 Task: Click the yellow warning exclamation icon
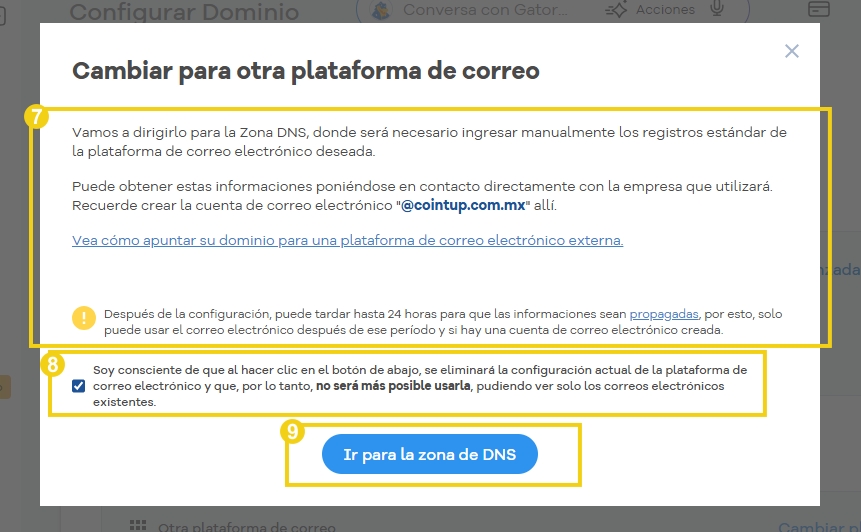coord(83,317)
